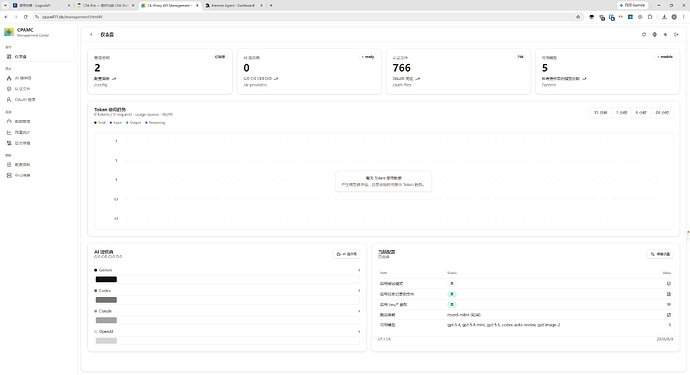Click the browser forward arrow
This screenshot has width=690, height=375.
16,17
